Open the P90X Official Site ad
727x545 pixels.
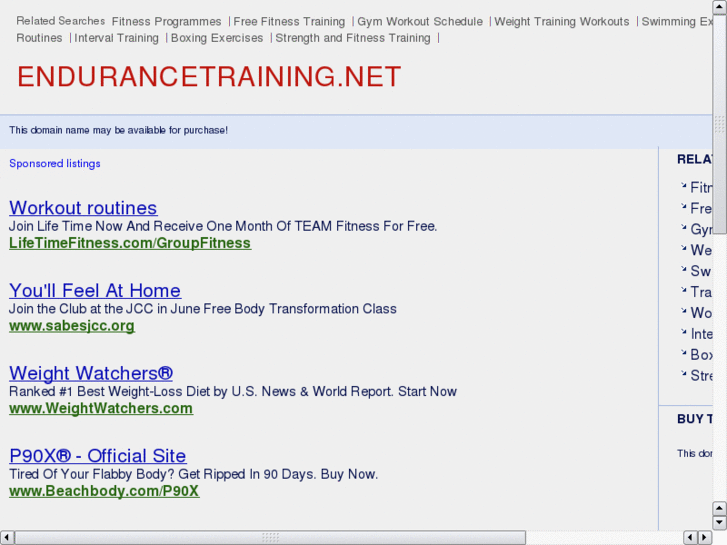pos(98,456)
